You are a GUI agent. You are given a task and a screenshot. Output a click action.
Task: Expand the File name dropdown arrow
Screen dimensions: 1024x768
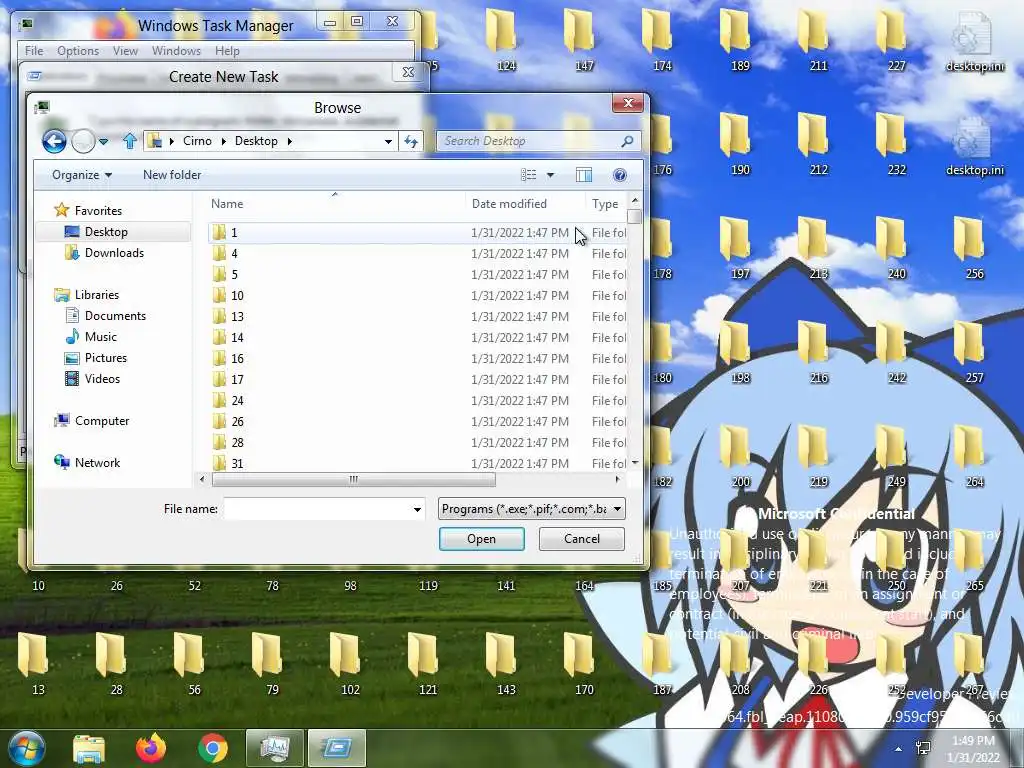(417, 509)
